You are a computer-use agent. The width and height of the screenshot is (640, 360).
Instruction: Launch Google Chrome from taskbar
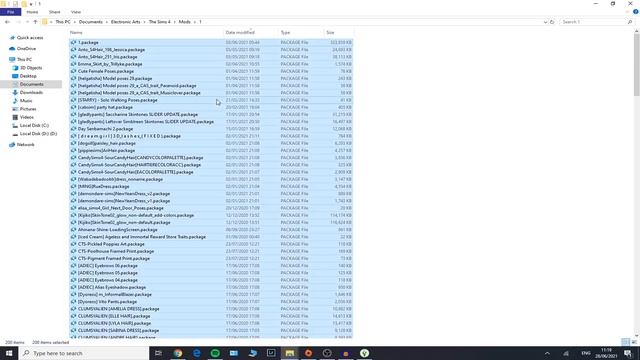coord(178,353)
